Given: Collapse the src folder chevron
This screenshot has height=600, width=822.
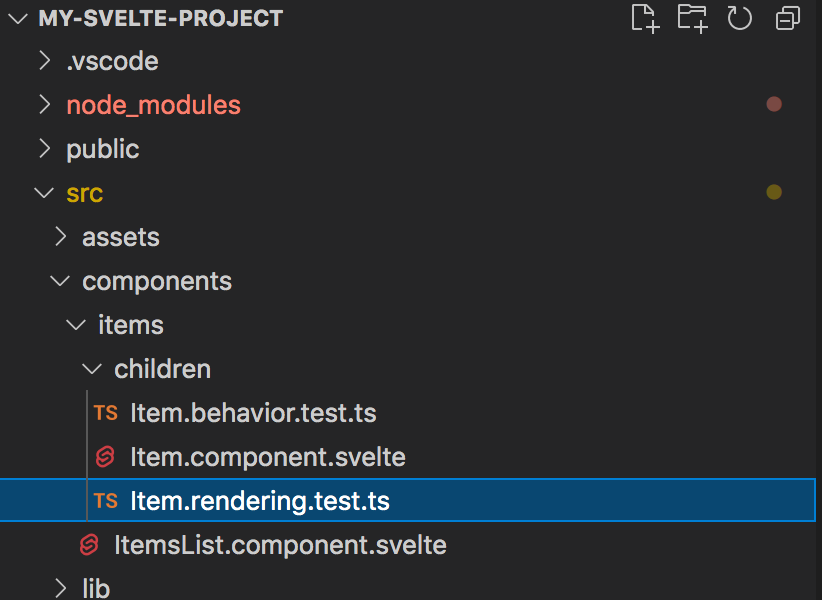Looking at the screenshot, I should [44, 193].
